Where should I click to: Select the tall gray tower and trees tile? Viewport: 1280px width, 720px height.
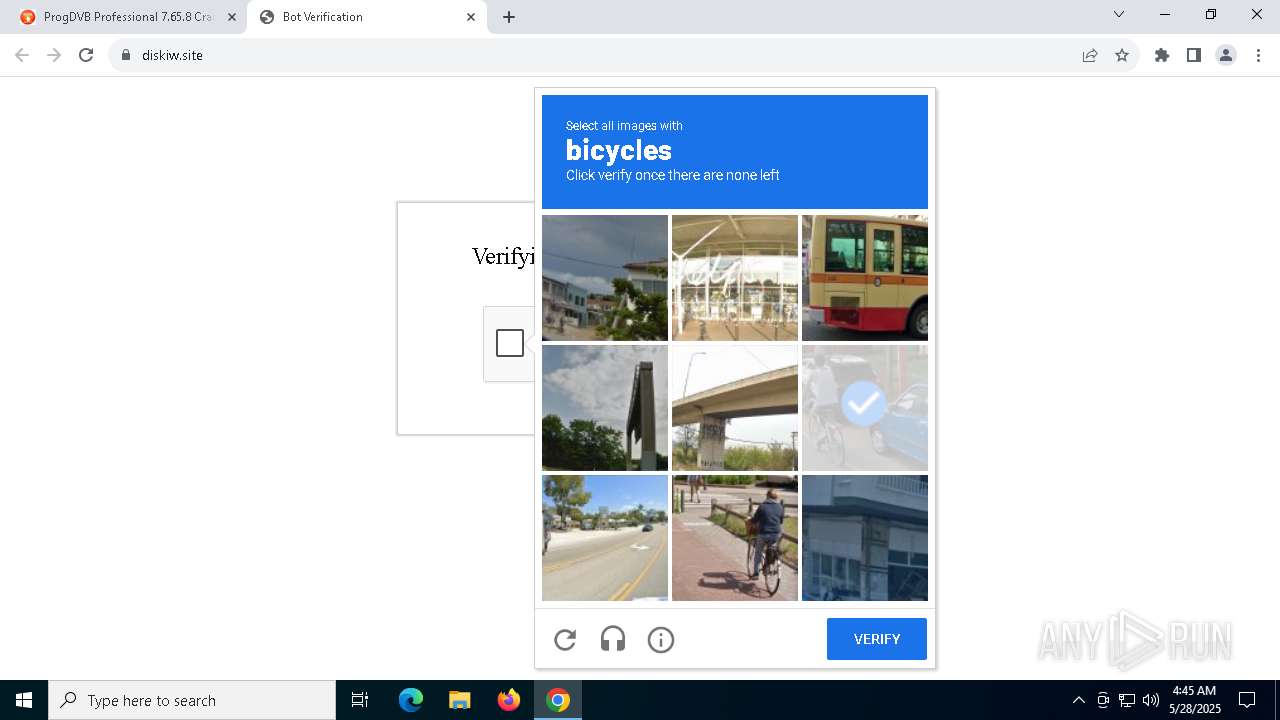[x=605, y=408]
